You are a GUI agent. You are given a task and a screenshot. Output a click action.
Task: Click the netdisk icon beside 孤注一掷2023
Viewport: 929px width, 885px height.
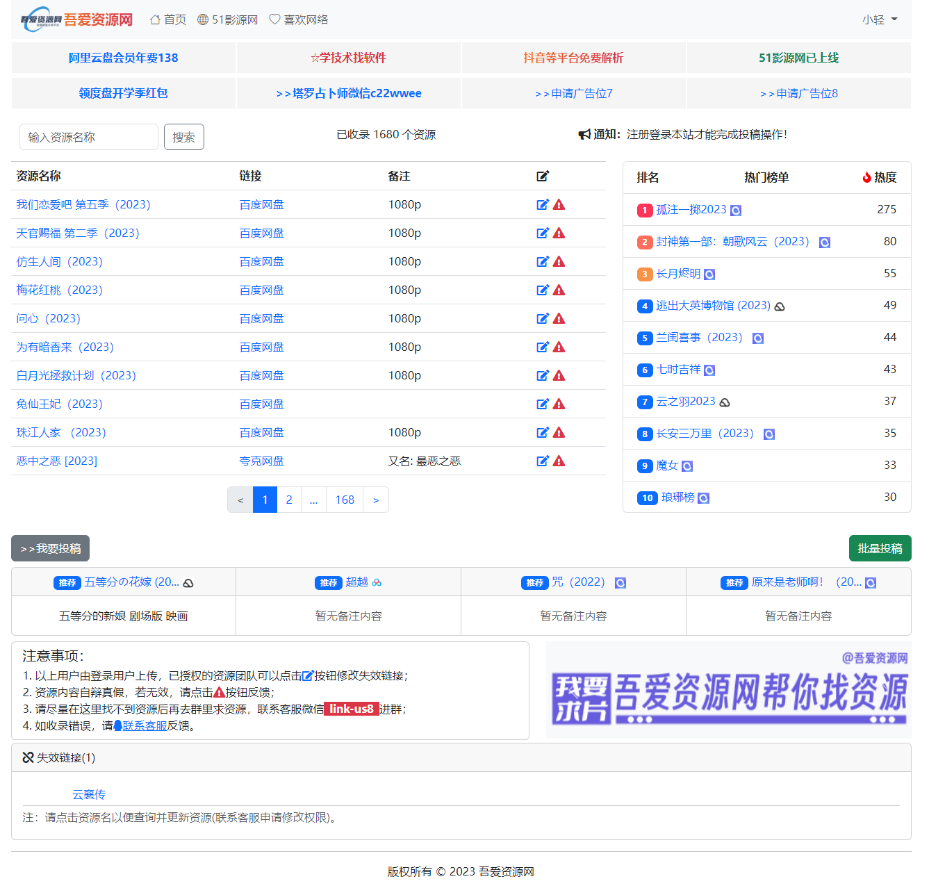[x=736, y=210]
